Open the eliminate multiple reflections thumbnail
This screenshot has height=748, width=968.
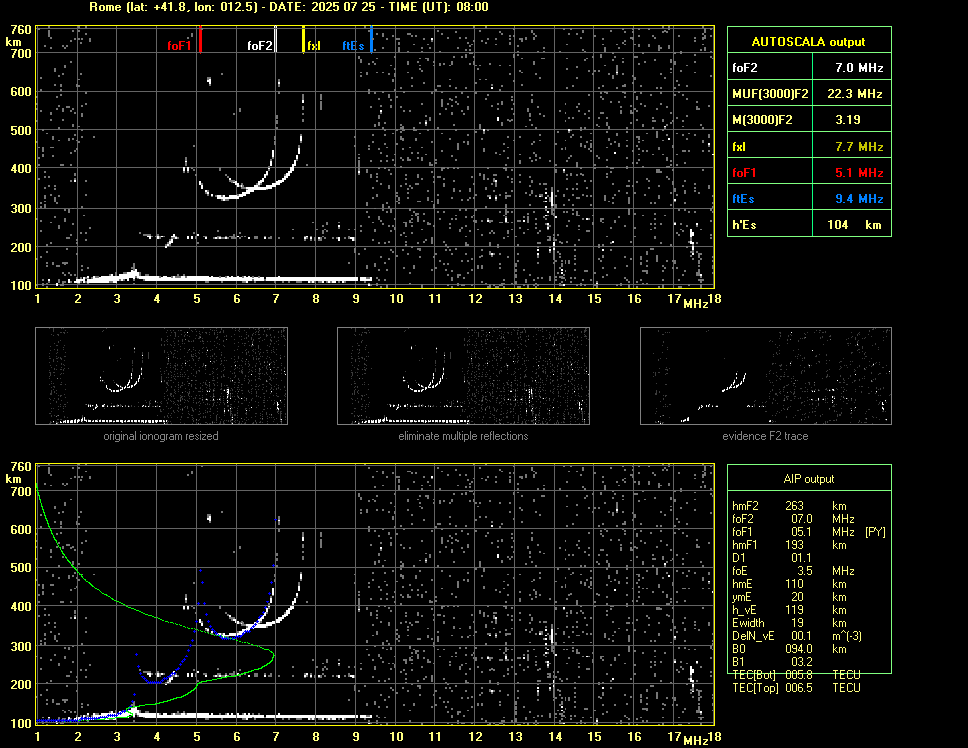coord(463,376)
